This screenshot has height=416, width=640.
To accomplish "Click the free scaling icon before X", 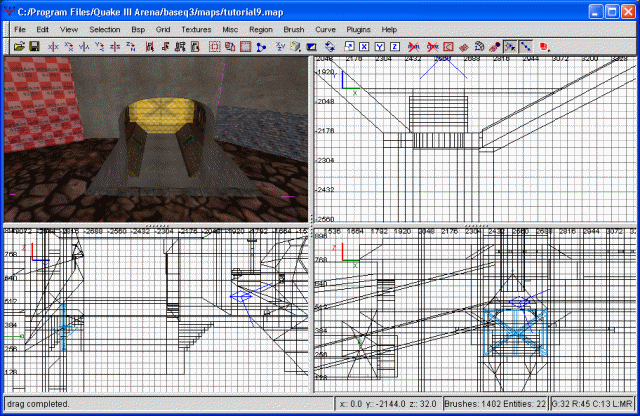I will (x=349, y=47).
